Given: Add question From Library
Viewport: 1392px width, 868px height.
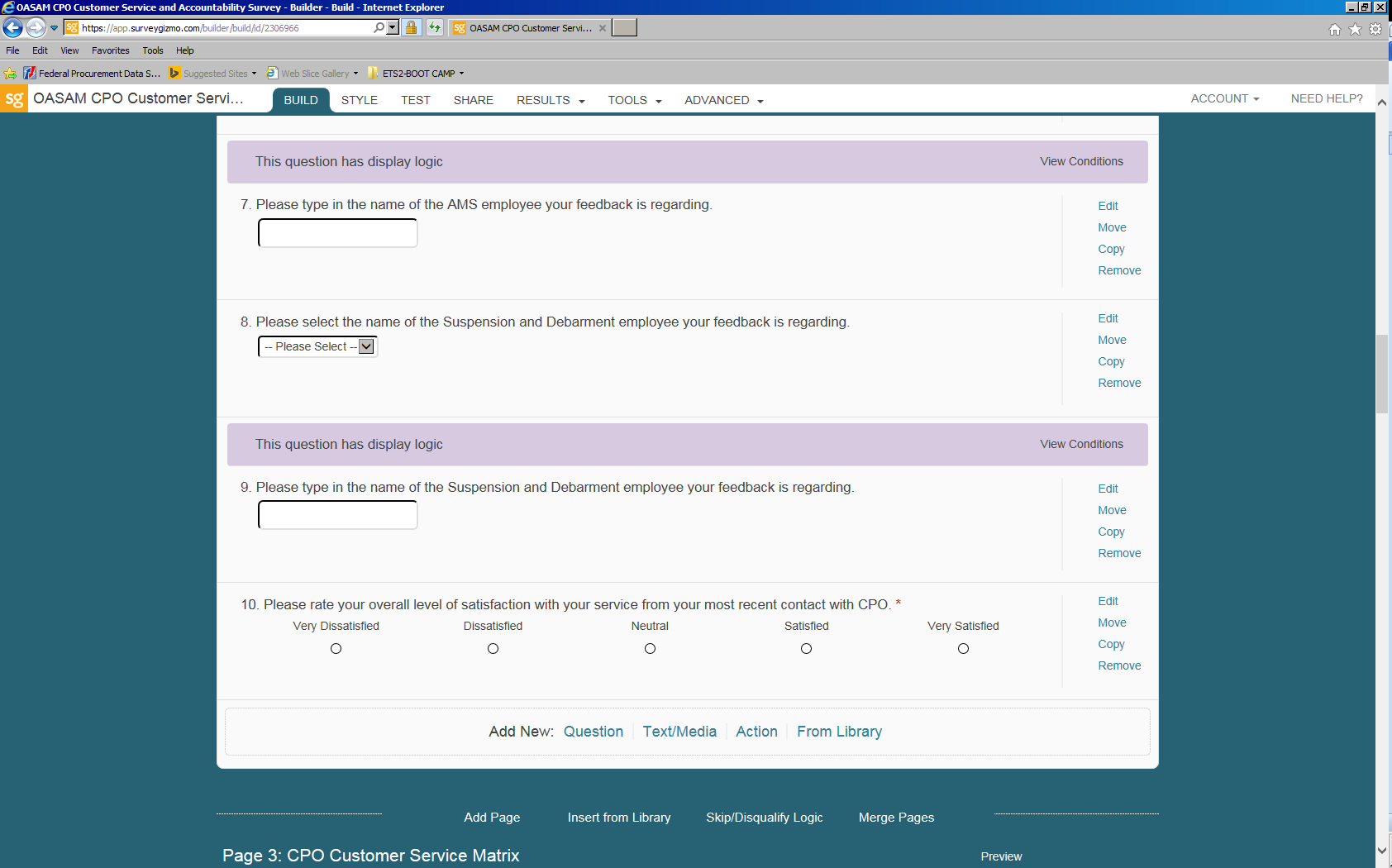Looking at the screenshot, I should click(839, 732).
